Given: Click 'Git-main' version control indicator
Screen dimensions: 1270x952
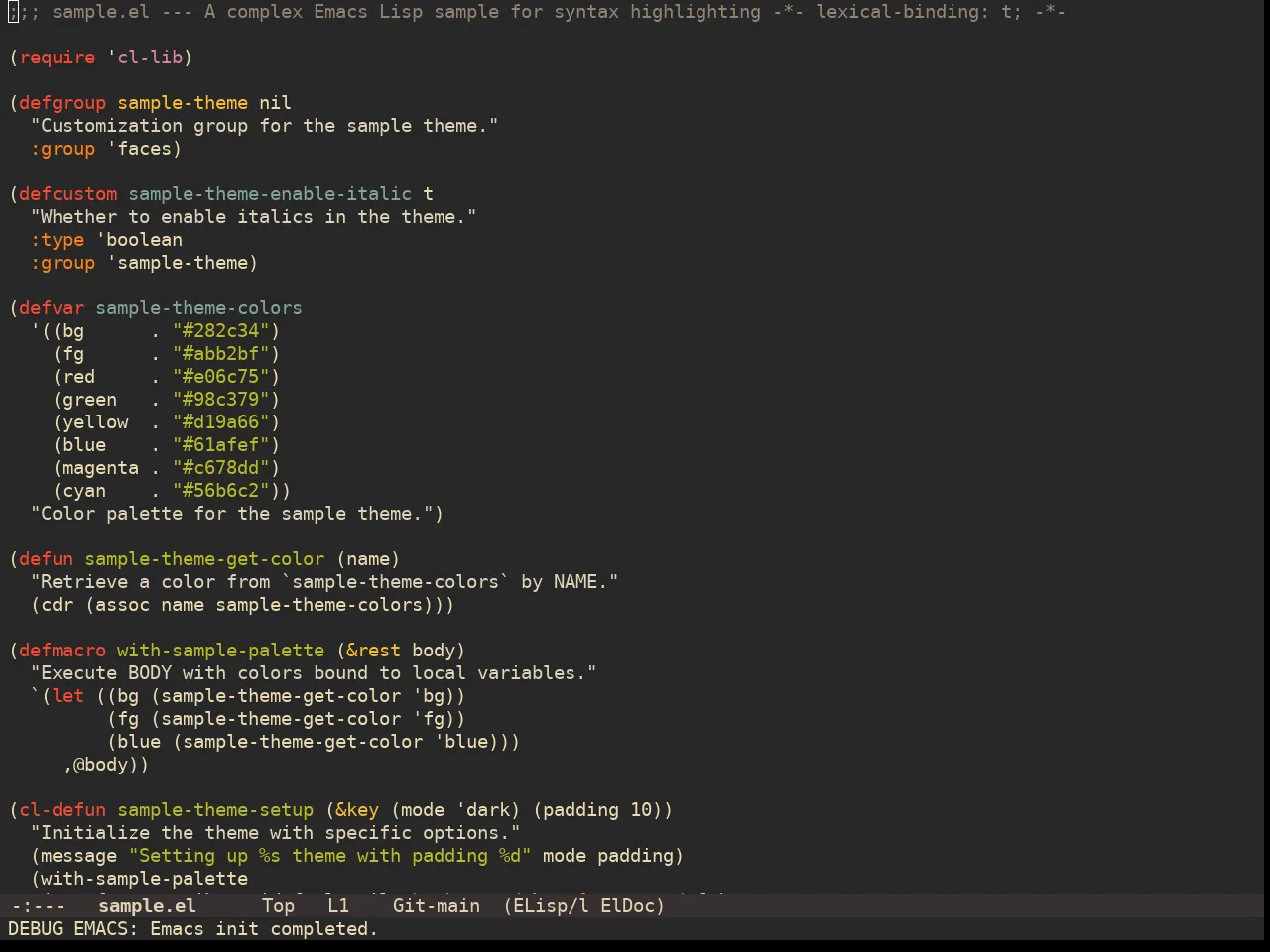Looking at the screenshot, I should 437,905.
